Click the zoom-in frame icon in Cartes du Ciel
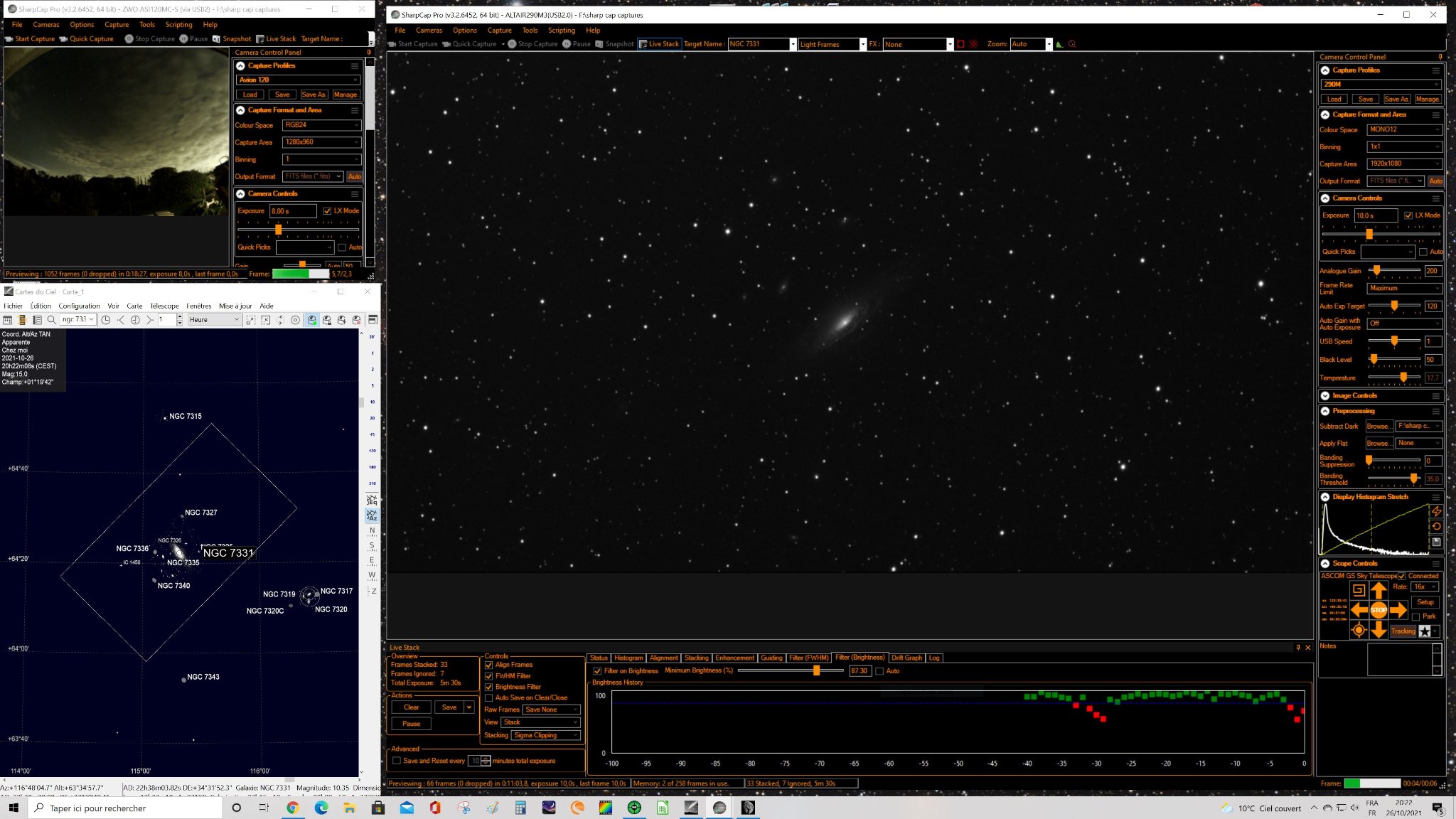 click(x=251, y=320)
